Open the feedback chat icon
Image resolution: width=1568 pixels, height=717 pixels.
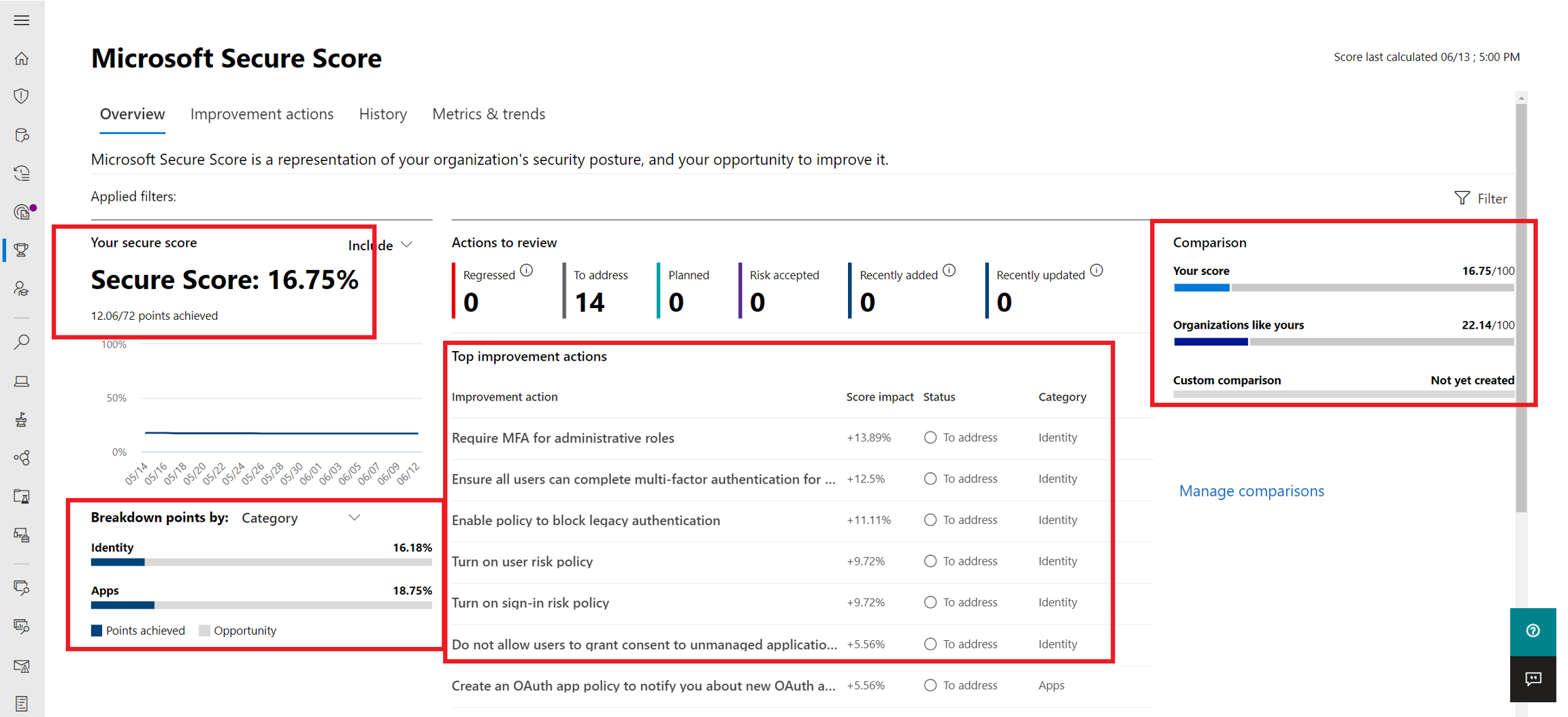coord(1533,679)
